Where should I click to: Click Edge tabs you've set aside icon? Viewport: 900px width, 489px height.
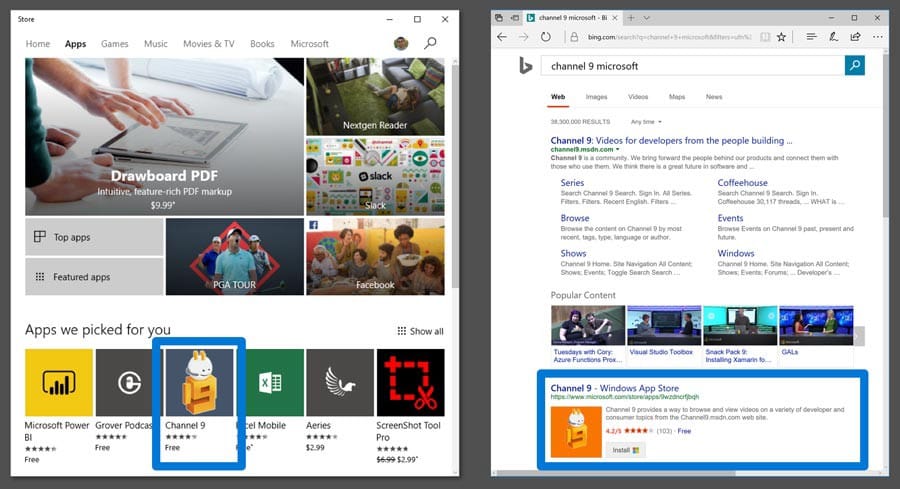click(x=499, y=18)
